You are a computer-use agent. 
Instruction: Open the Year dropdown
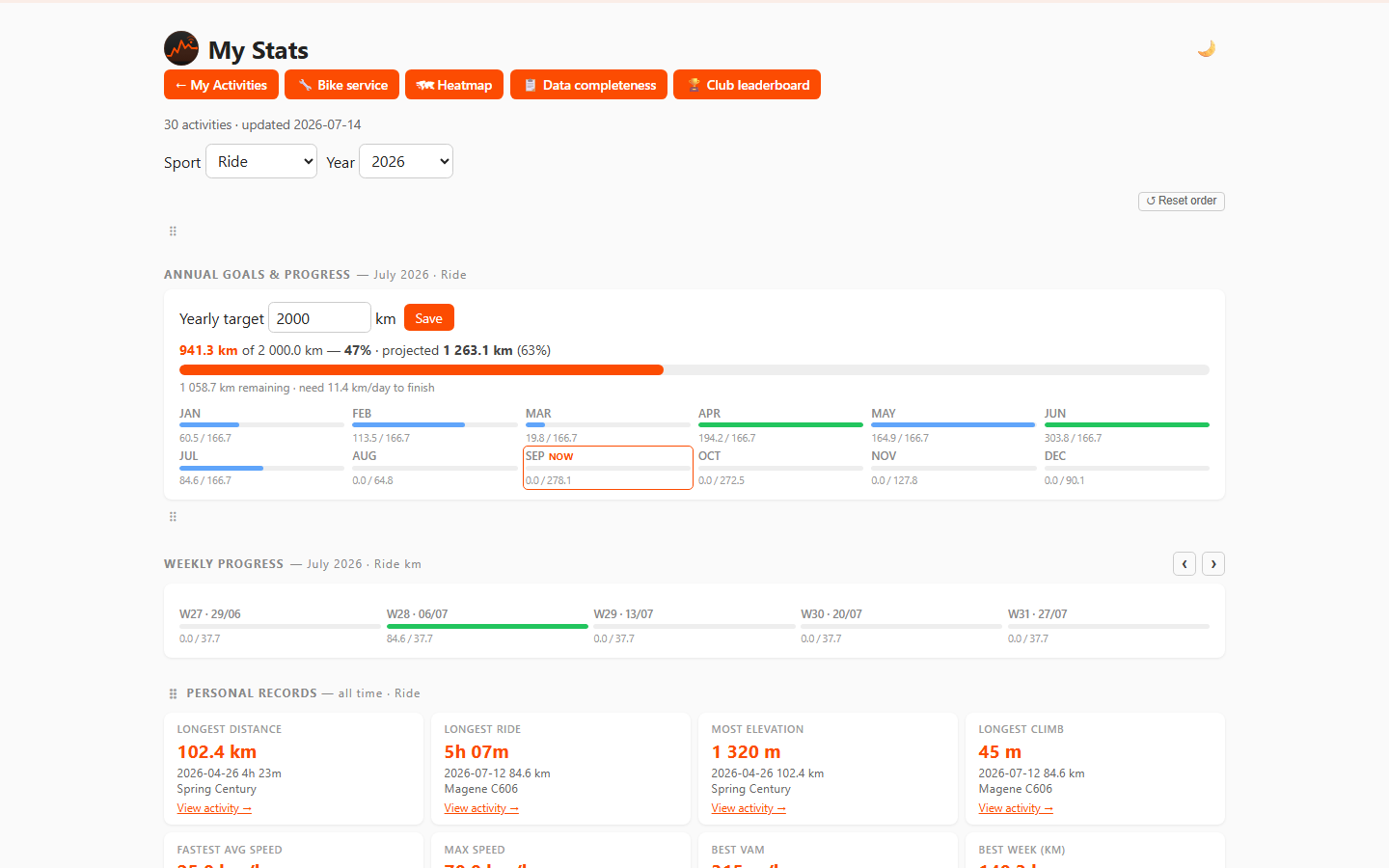pyautogui.click(x=406, y=161)
